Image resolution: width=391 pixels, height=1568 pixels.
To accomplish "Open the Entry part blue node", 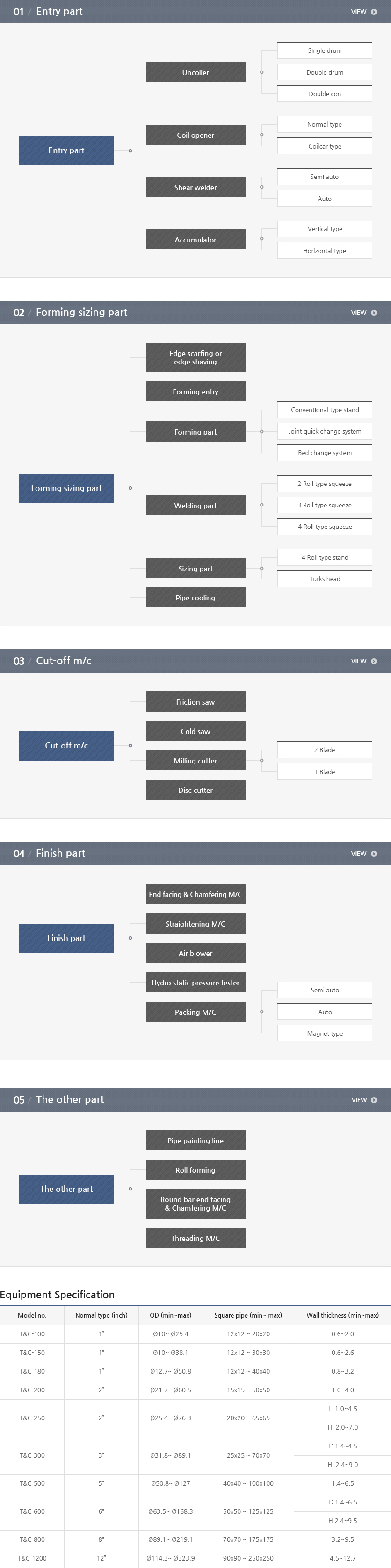I will pyautogui.click(x=66, y=150).
